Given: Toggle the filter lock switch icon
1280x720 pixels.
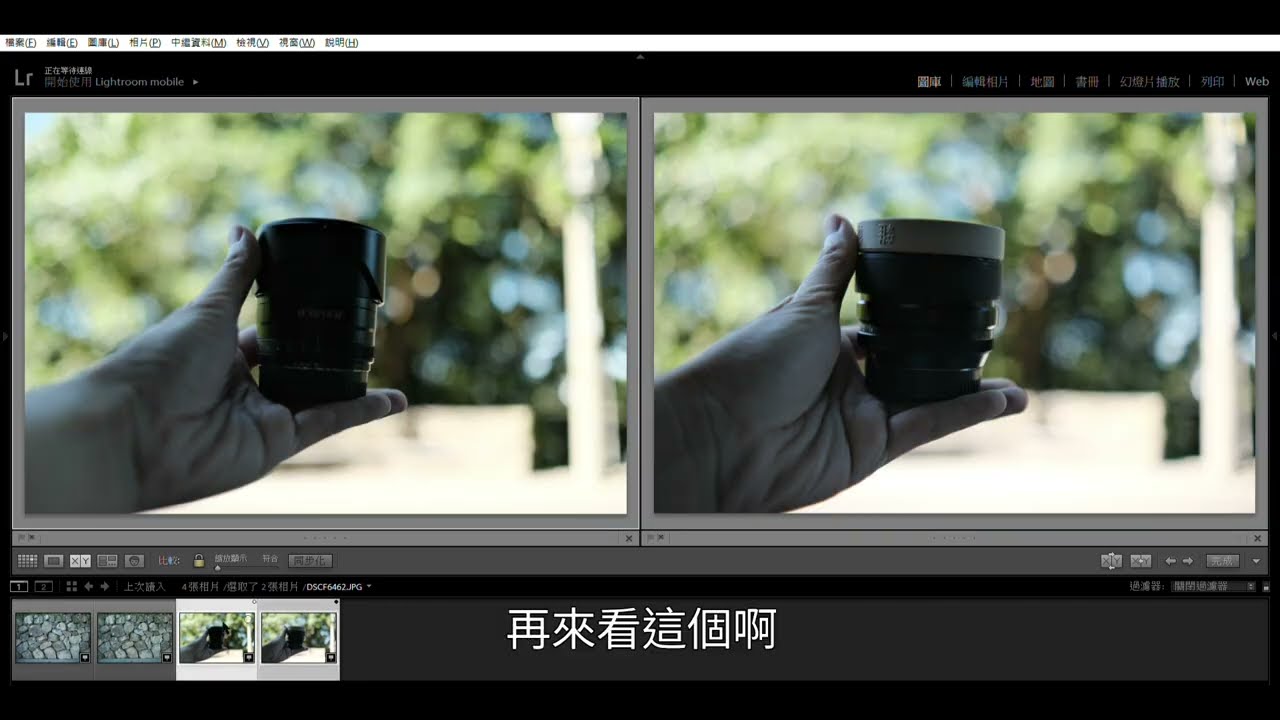Looking at the screenshot, I should pyautogui.click(x=1266, y=586).
